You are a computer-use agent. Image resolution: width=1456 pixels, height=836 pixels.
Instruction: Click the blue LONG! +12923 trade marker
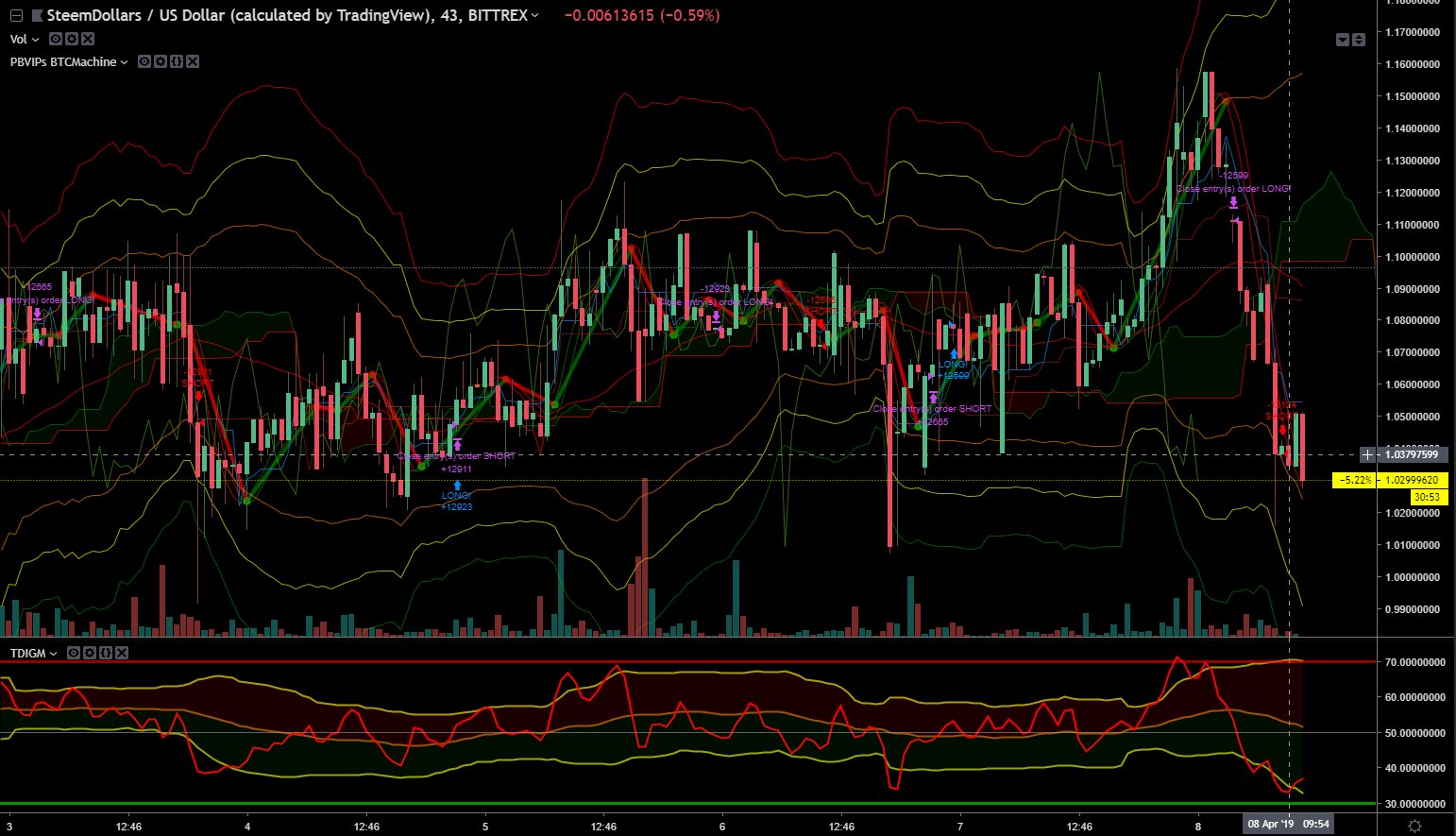click(x=457, y=498)
